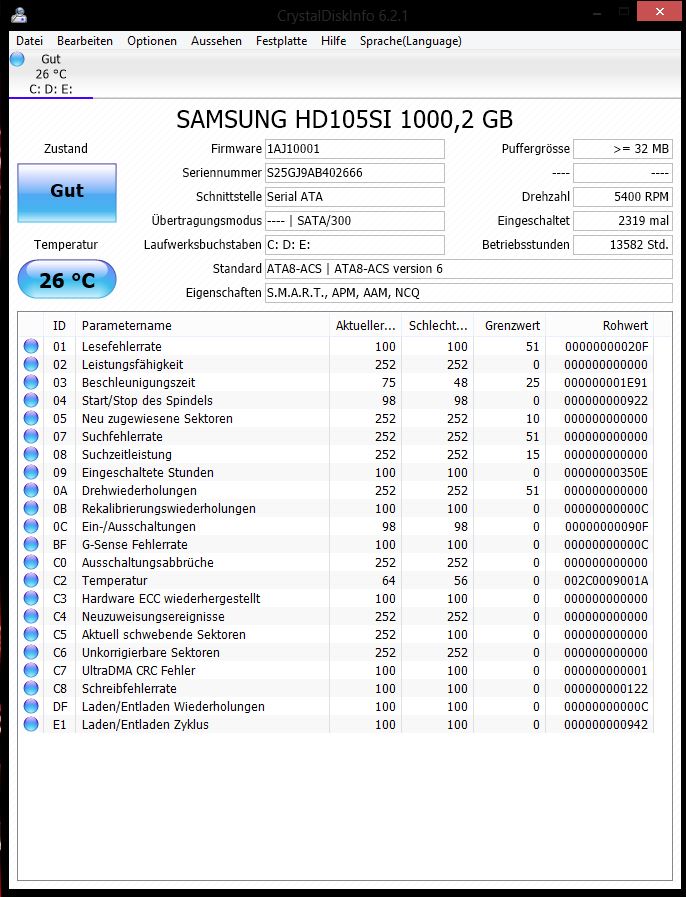
Task: Click status orb of Eingeschaltete Stunden row
Action: click(x=31, y=473)
